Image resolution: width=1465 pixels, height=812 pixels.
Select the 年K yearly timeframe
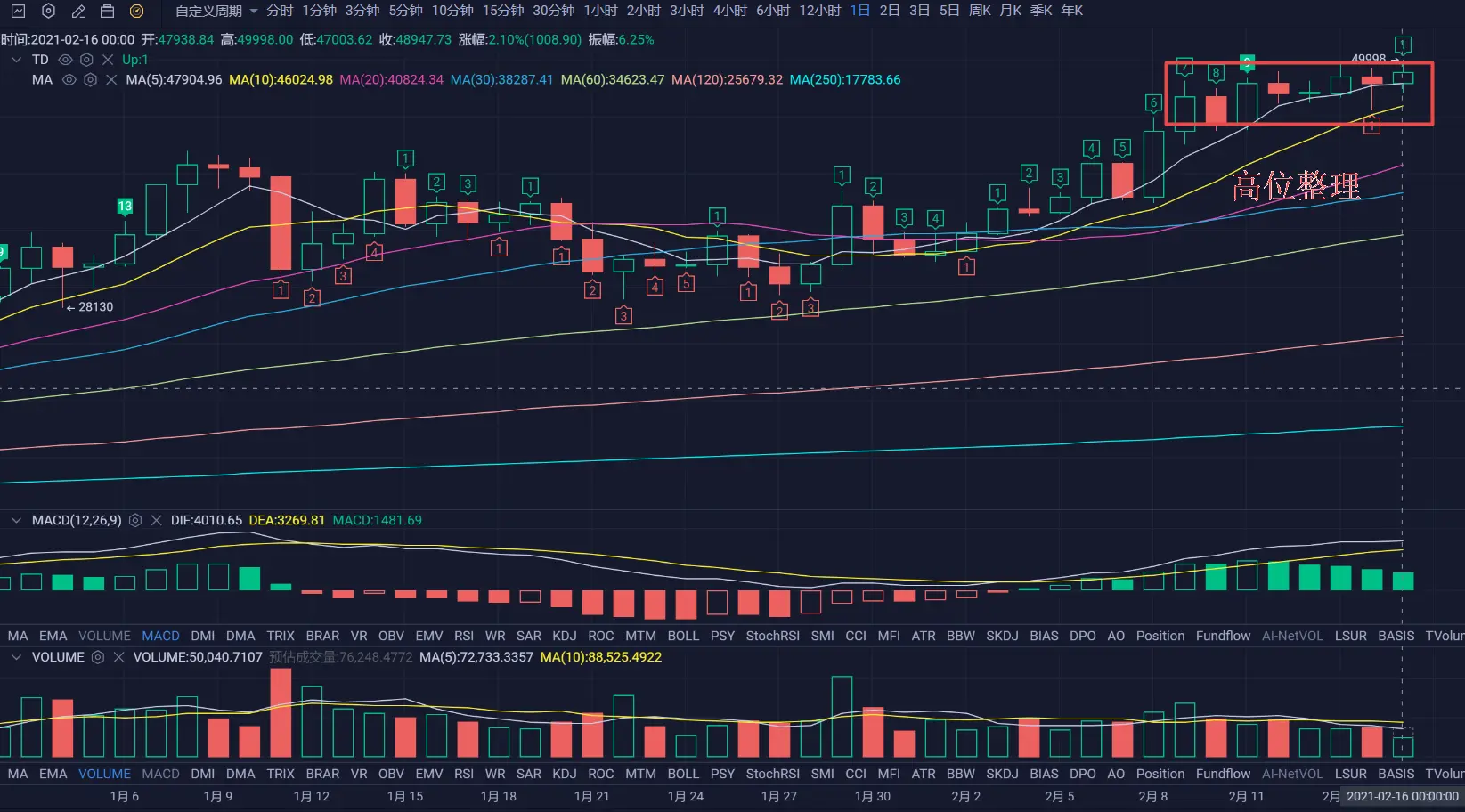[x=1072, y=11]
